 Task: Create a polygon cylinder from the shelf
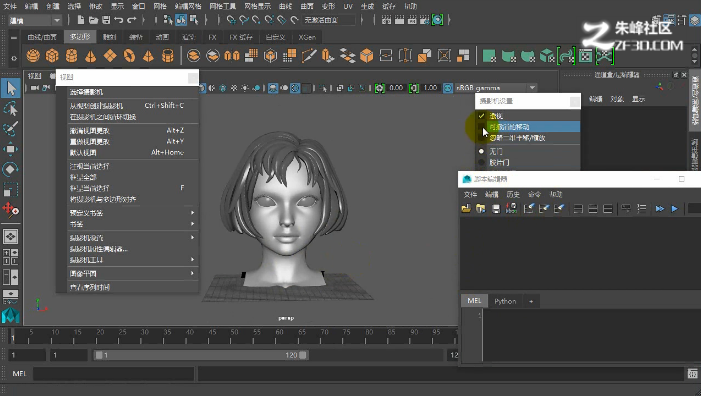72,55
